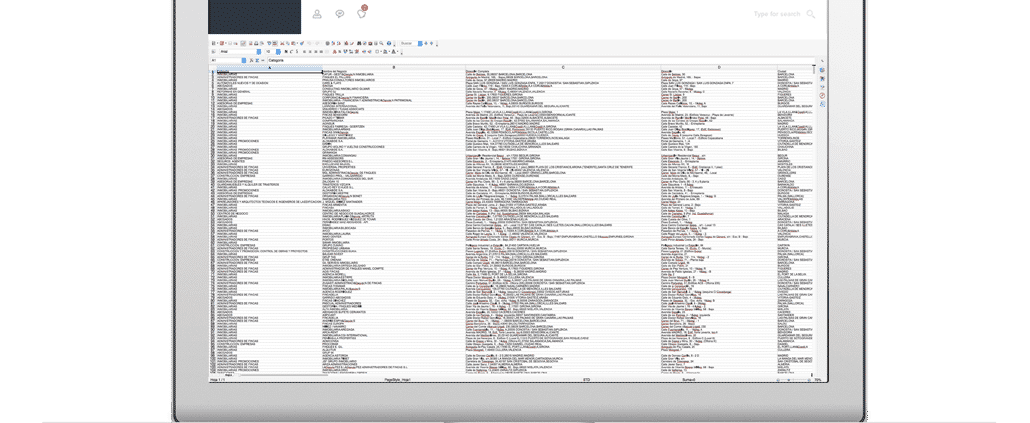Click the Paste icon in toolbar
This screenshot has width=1030, height=423.
point(293,43)
